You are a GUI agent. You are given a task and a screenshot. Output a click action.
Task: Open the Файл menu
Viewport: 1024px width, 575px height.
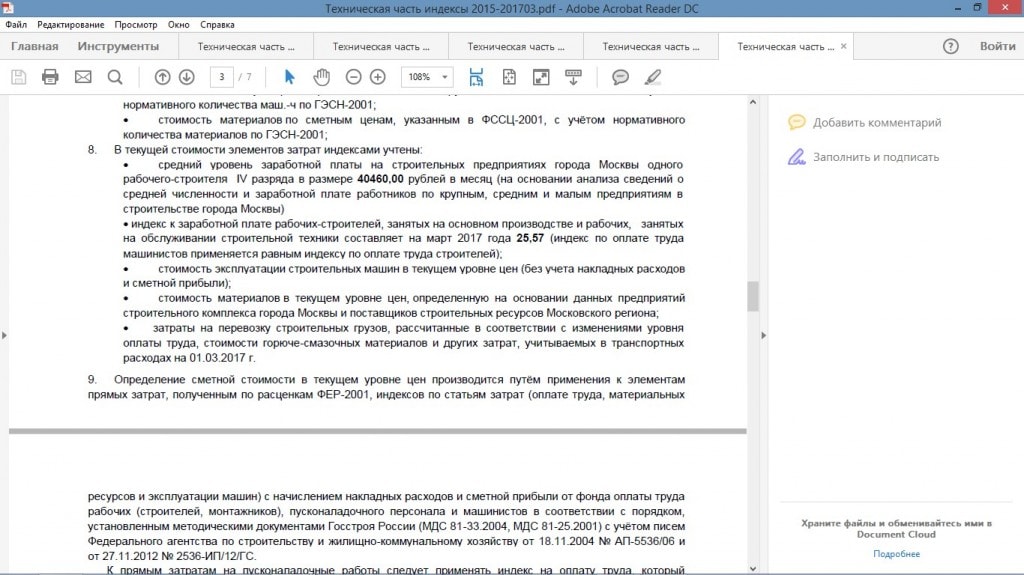tap(16, 25)
